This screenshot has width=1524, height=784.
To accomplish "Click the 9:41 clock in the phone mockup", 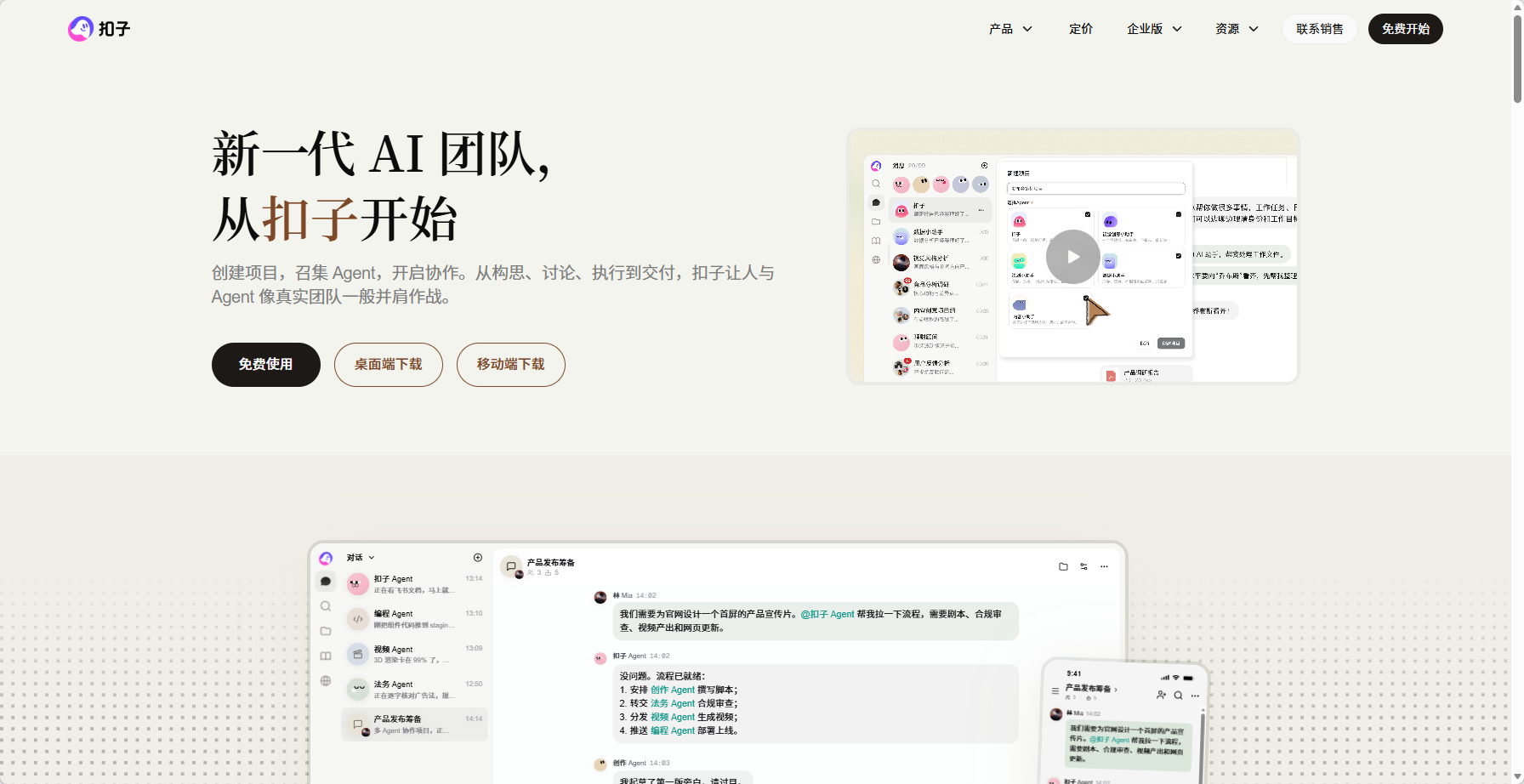I will [1074, 673].
